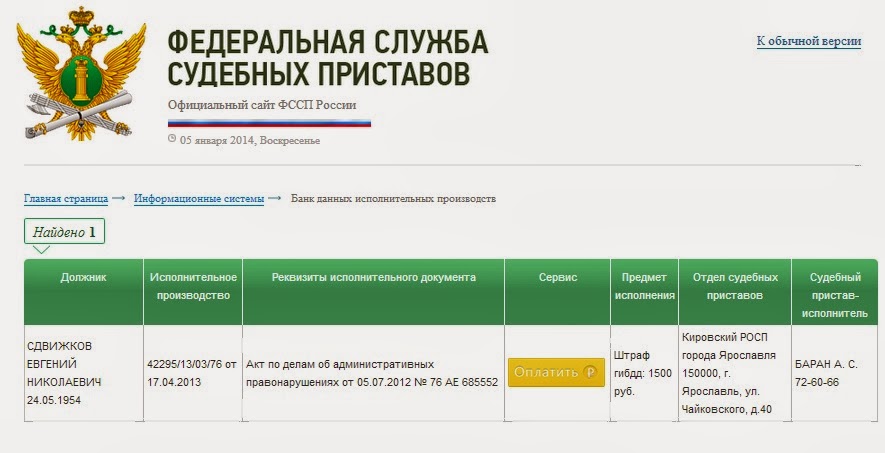Click the FSSP double-headed eagle emblem
This screenshot has width=885, height=453.
81,73
